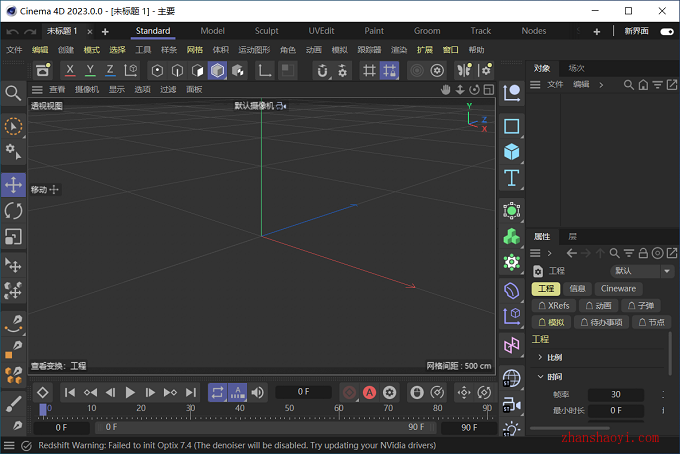
Task: Open status bar hamburger menu
Action: tap(9, 445)
